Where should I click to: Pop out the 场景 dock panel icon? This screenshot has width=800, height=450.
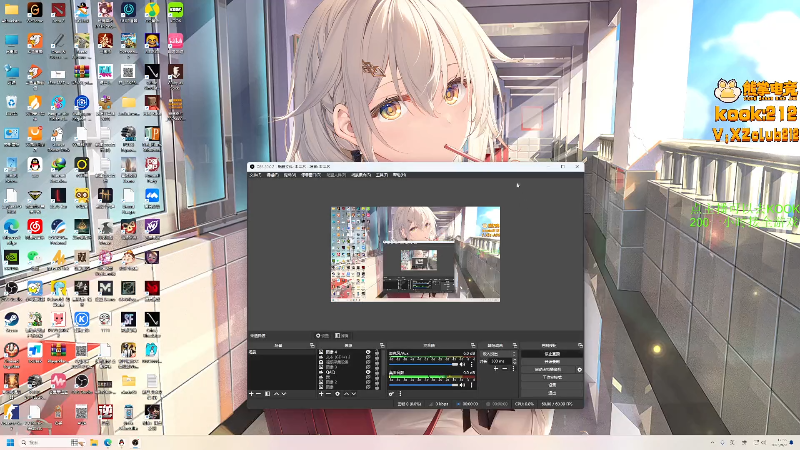(x=312, y=345)
